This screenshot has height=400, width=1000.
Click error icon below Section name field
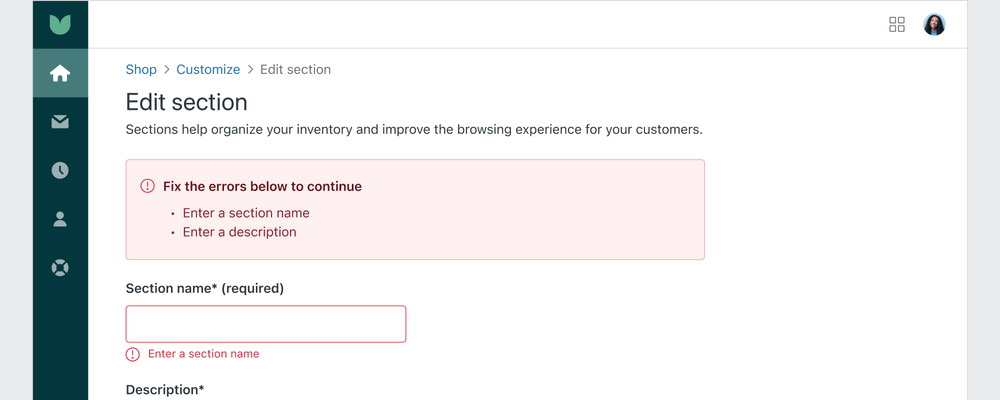tap(133, 354)
